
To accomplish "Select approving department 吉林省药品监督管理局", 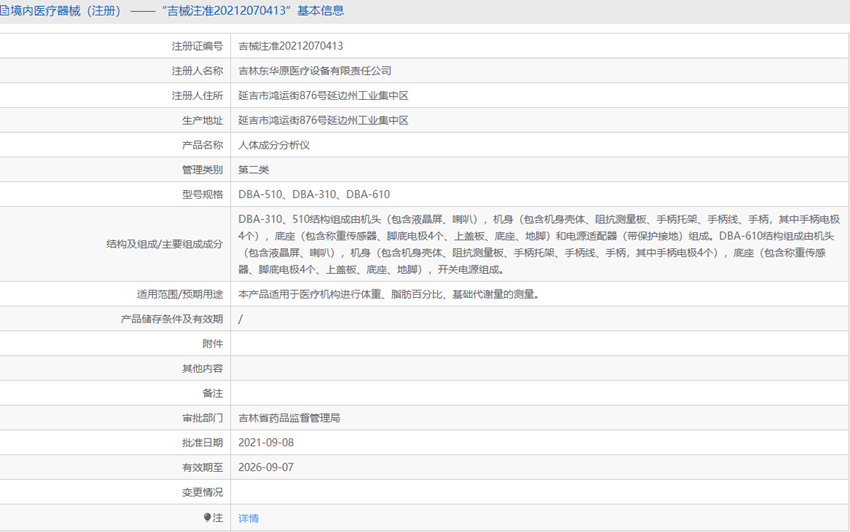I will pos(289,418).
